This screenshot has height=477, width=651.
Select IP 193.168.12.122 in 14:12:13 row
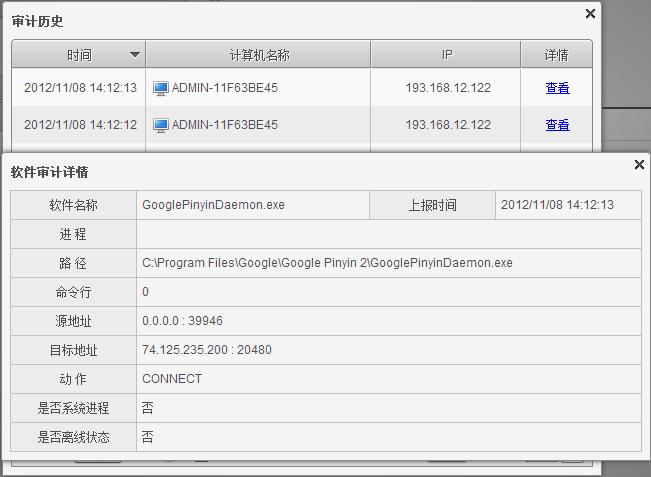point(448,88)
